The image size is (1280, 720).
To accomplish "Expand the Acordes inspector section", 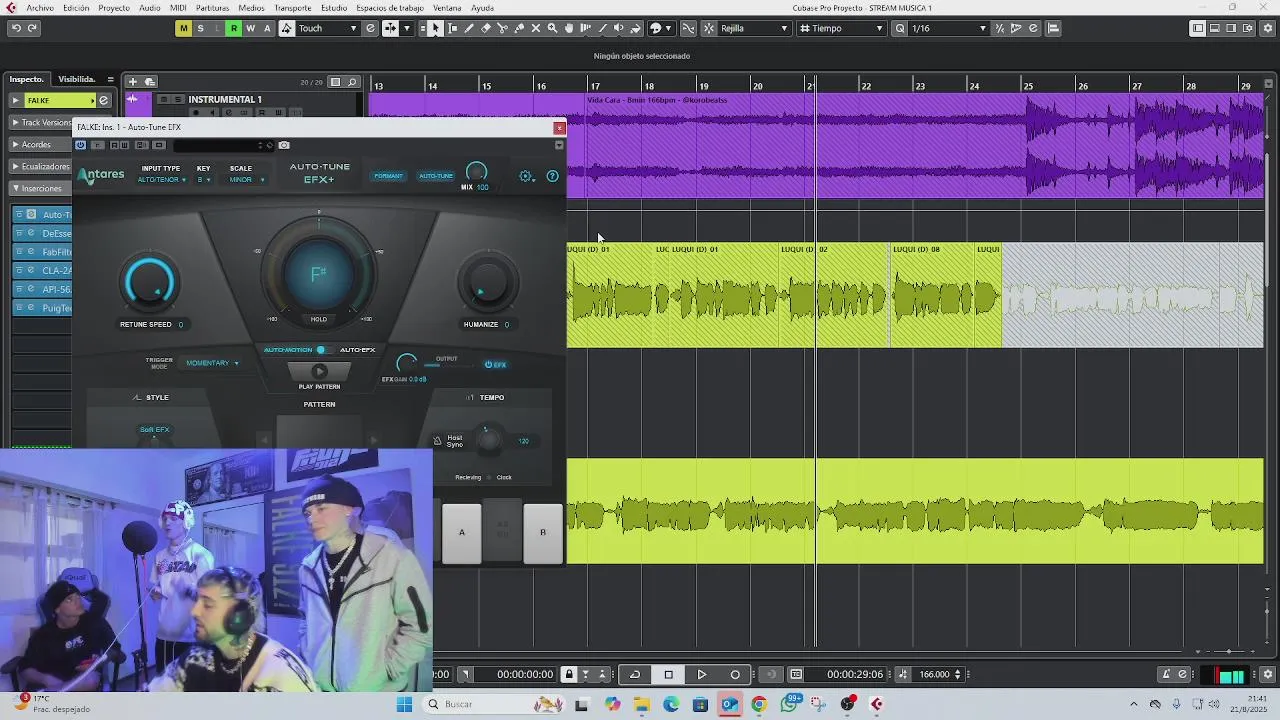I will (x=40, y=144).
